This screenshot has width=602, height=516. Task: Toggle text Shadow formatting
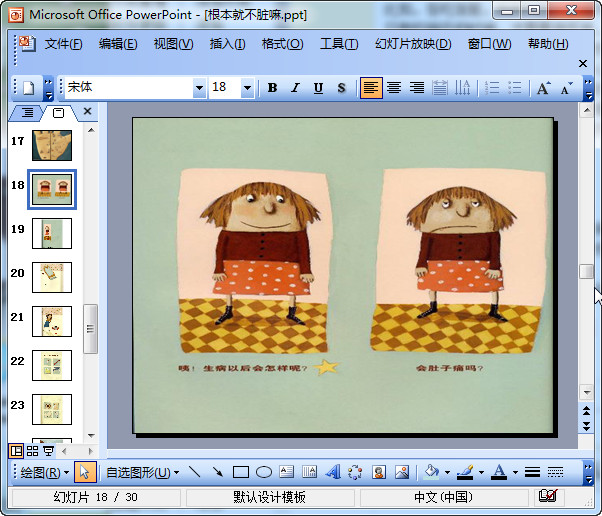pyautogui.click(x=341, y=88)
